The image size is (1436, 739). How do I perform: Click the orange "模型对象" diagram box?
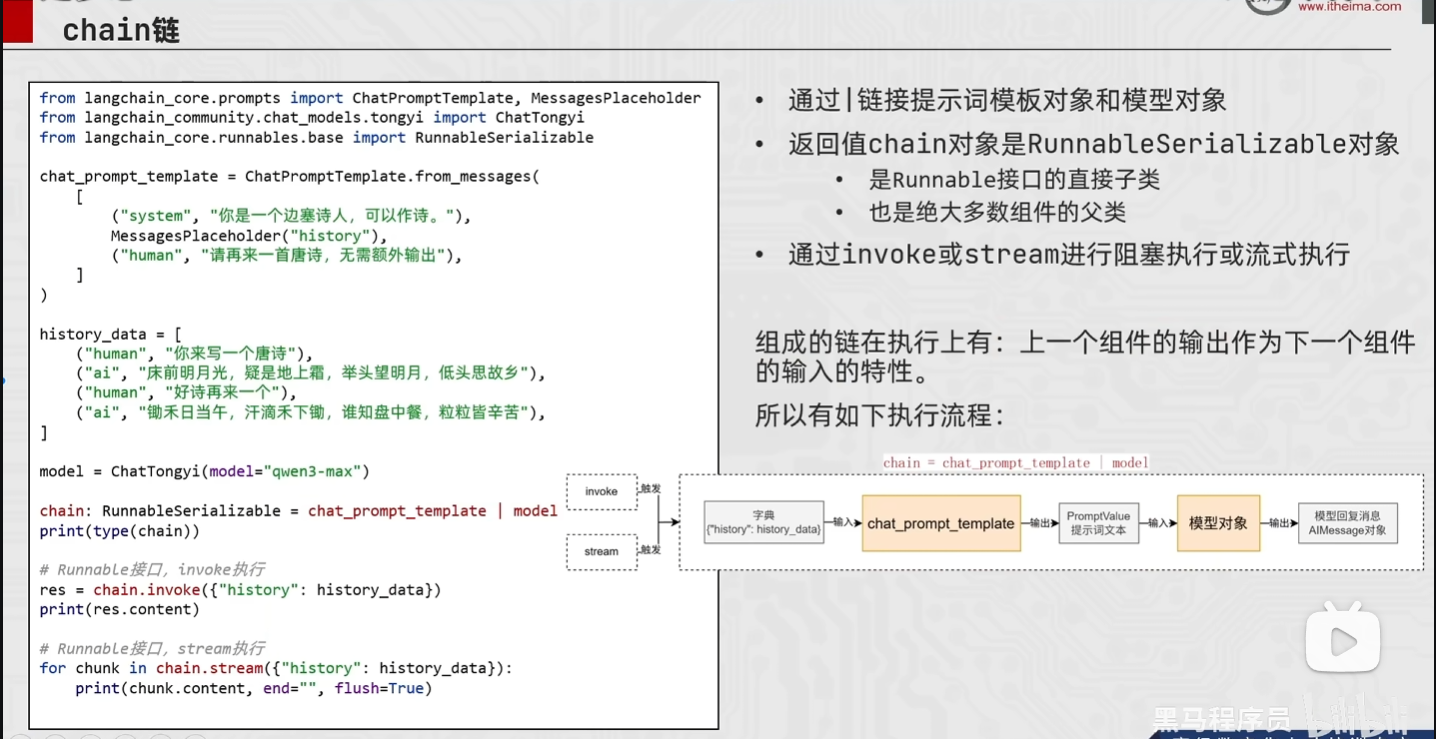1218,523
